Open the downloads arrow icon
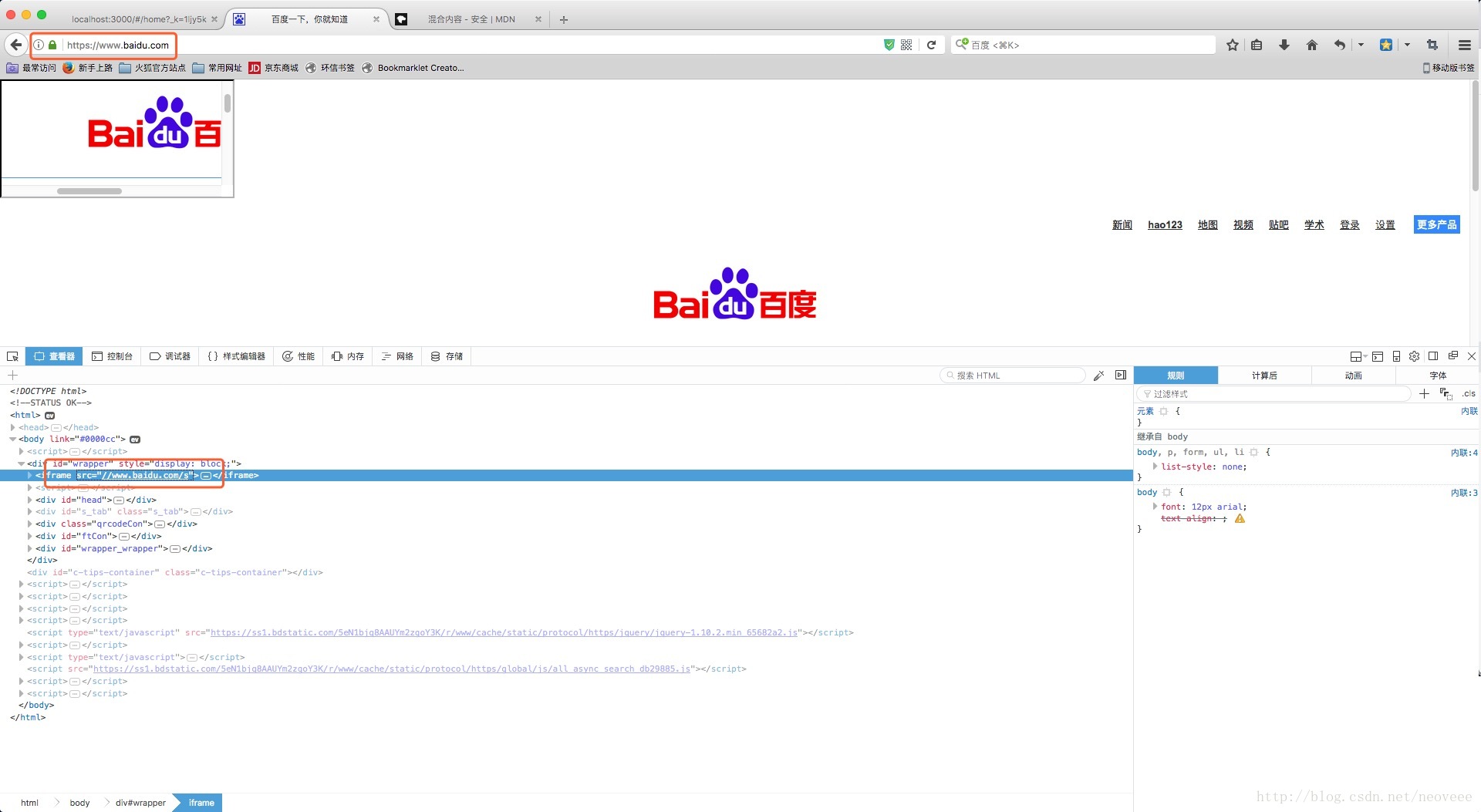The width and height of the screenshot is (1481, 812). (1284, 45)
